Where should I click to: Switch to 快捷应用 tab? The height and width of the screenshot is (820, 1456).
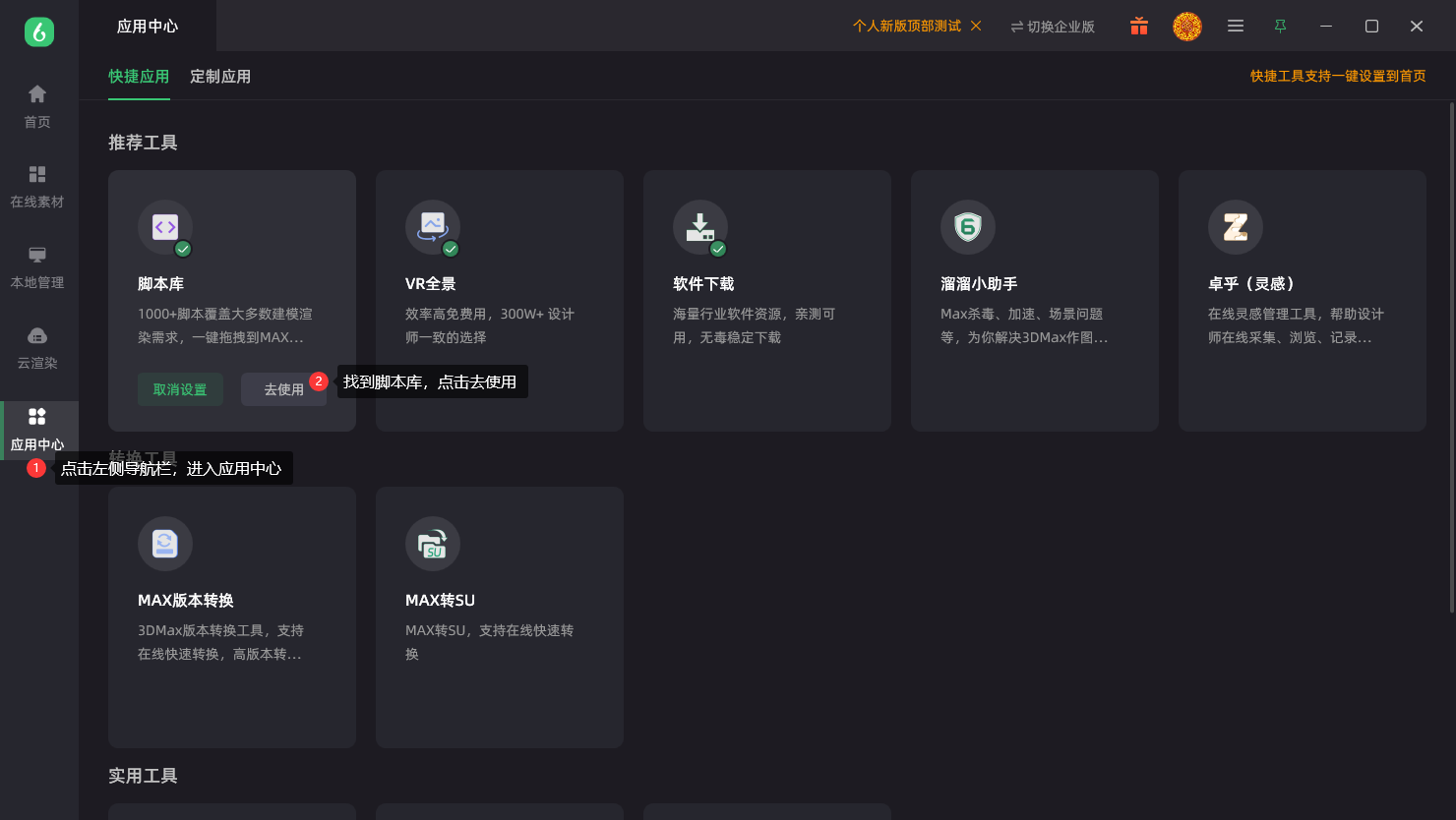pos(139,77)
